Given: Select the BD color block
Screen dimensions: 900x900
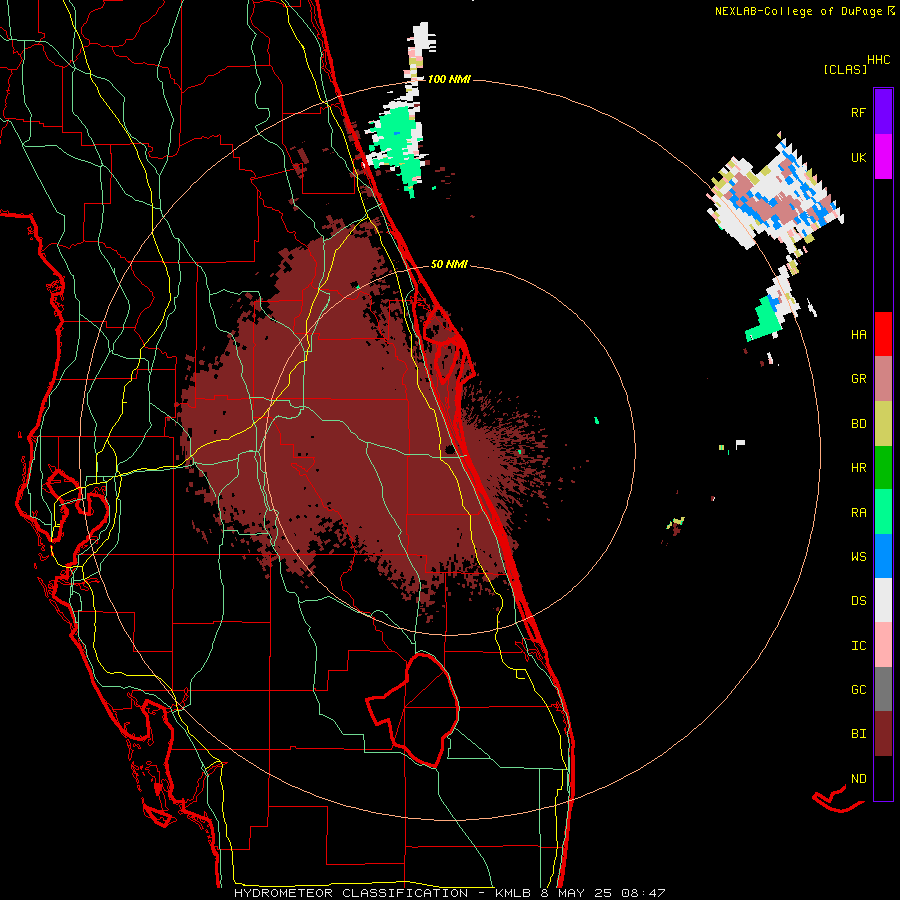Looking at the screenshot, I should (x=883, y=424).
